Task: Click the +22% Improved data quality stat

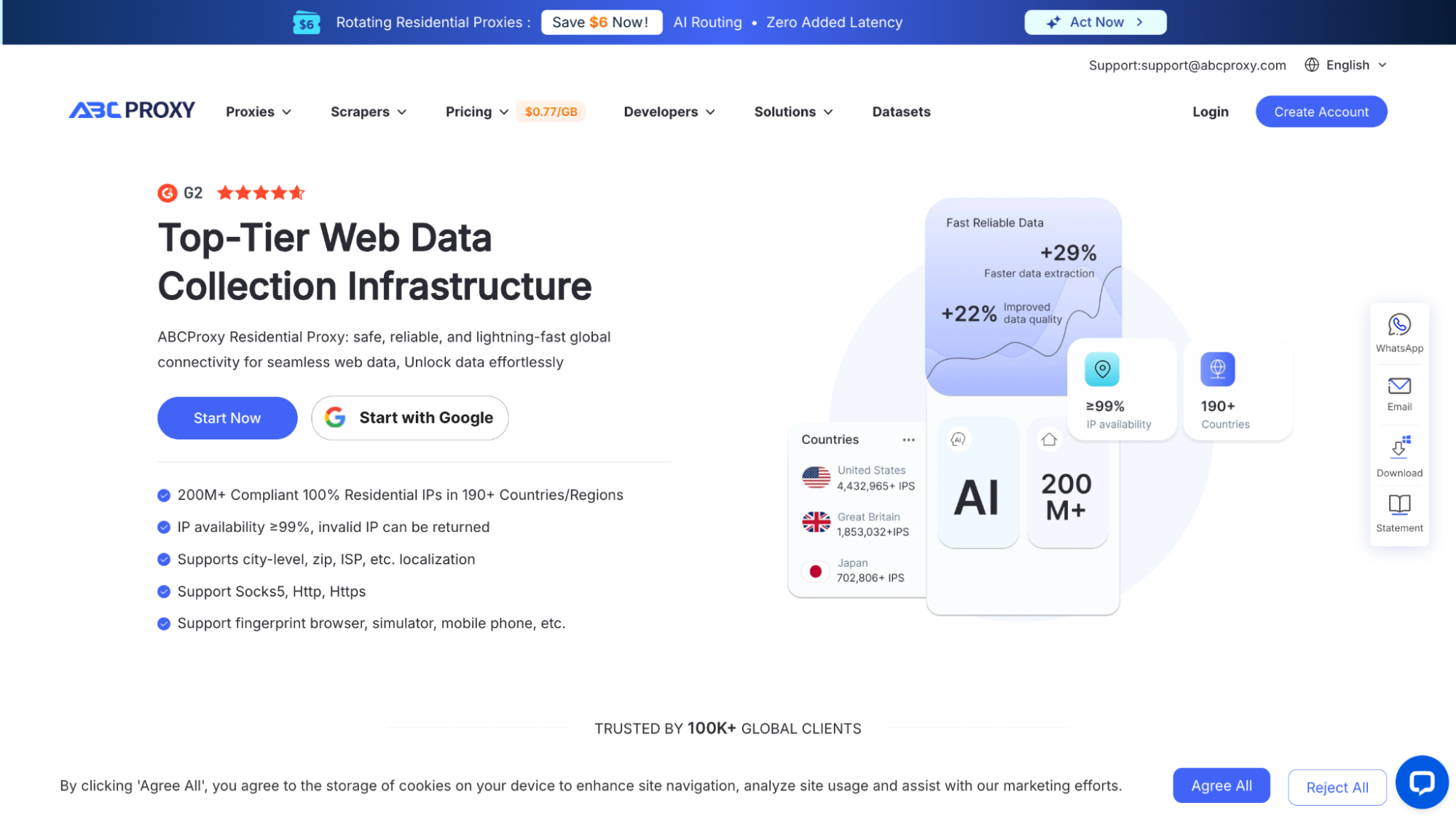Action: pyautogui.click(x=1002, y=313)
